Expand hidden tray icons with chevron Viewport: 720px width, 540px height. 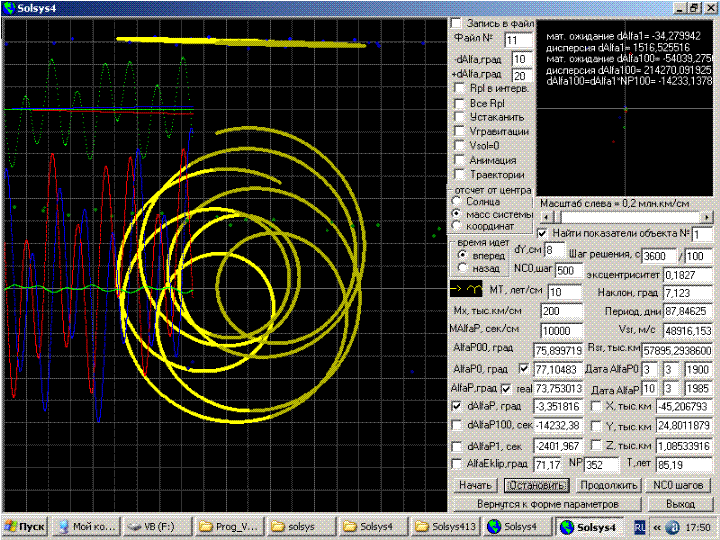(x=657, y=527)
